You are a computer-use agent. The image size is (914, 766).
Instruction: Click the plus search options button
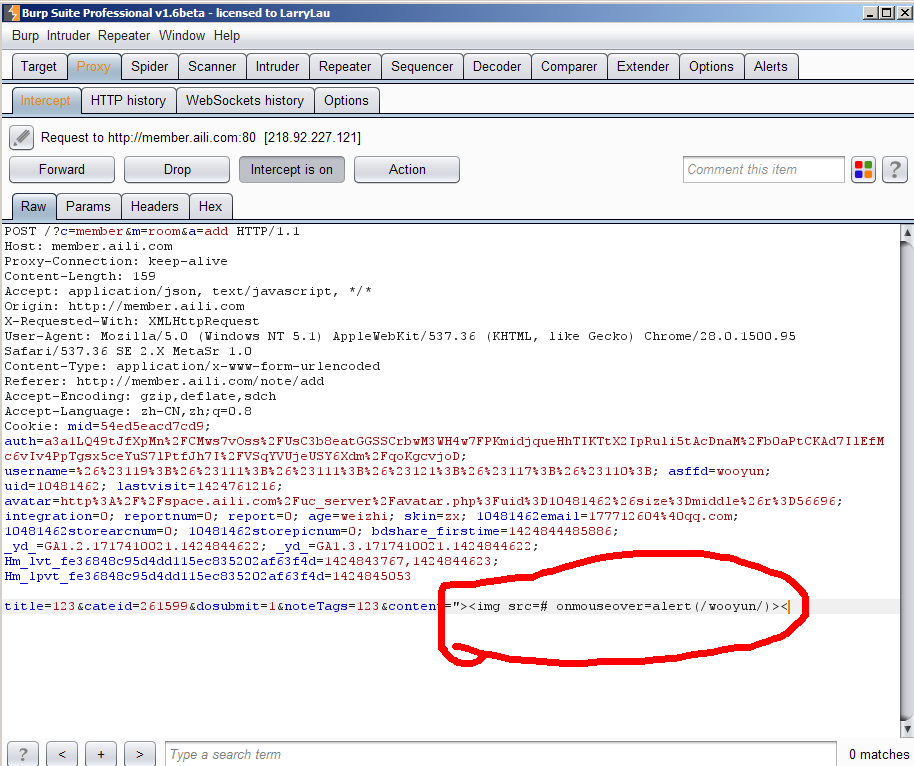pos(101,754)
